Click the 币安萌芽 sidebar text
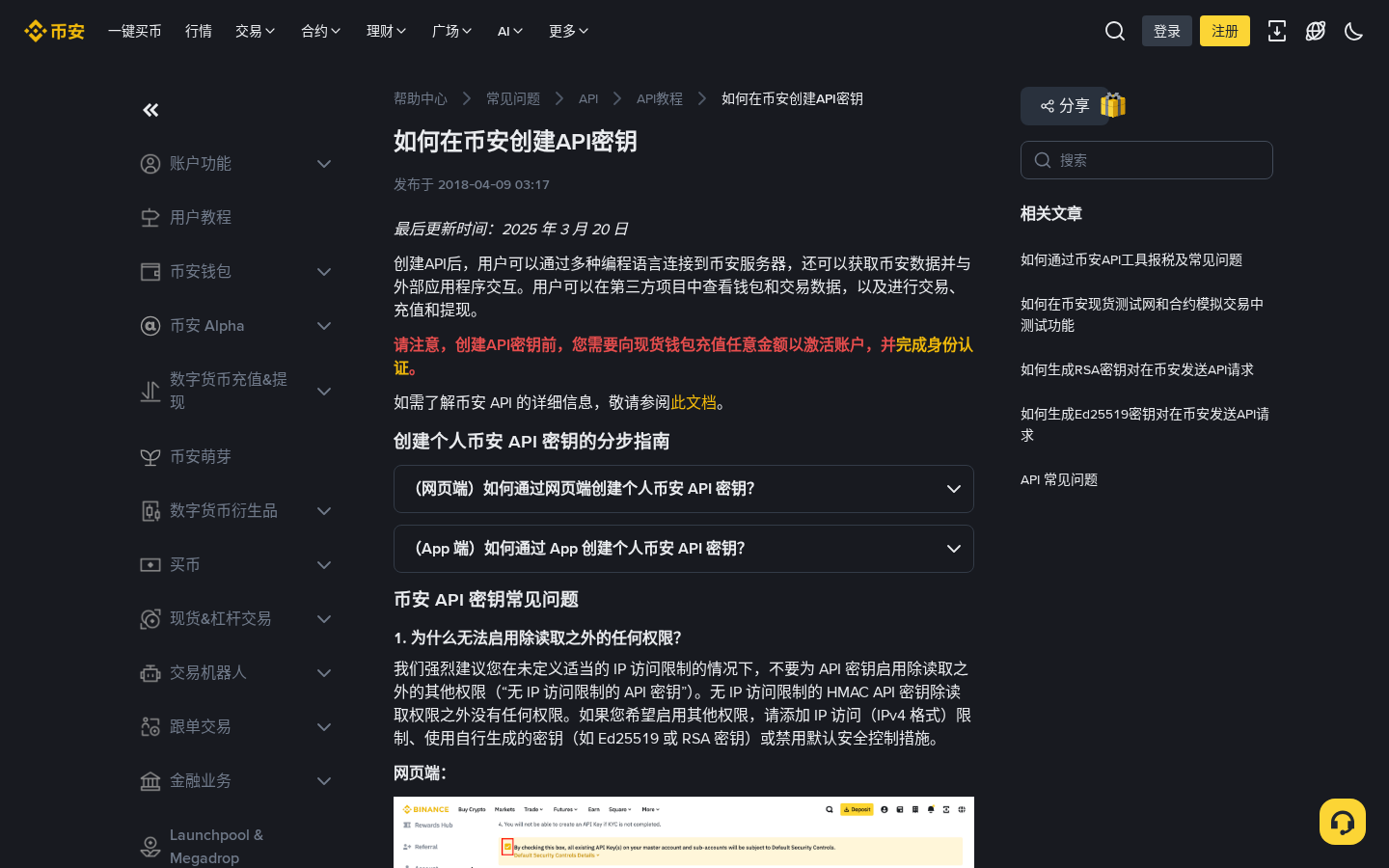This screenshot has height=868, width=1389. click(201, 457)
